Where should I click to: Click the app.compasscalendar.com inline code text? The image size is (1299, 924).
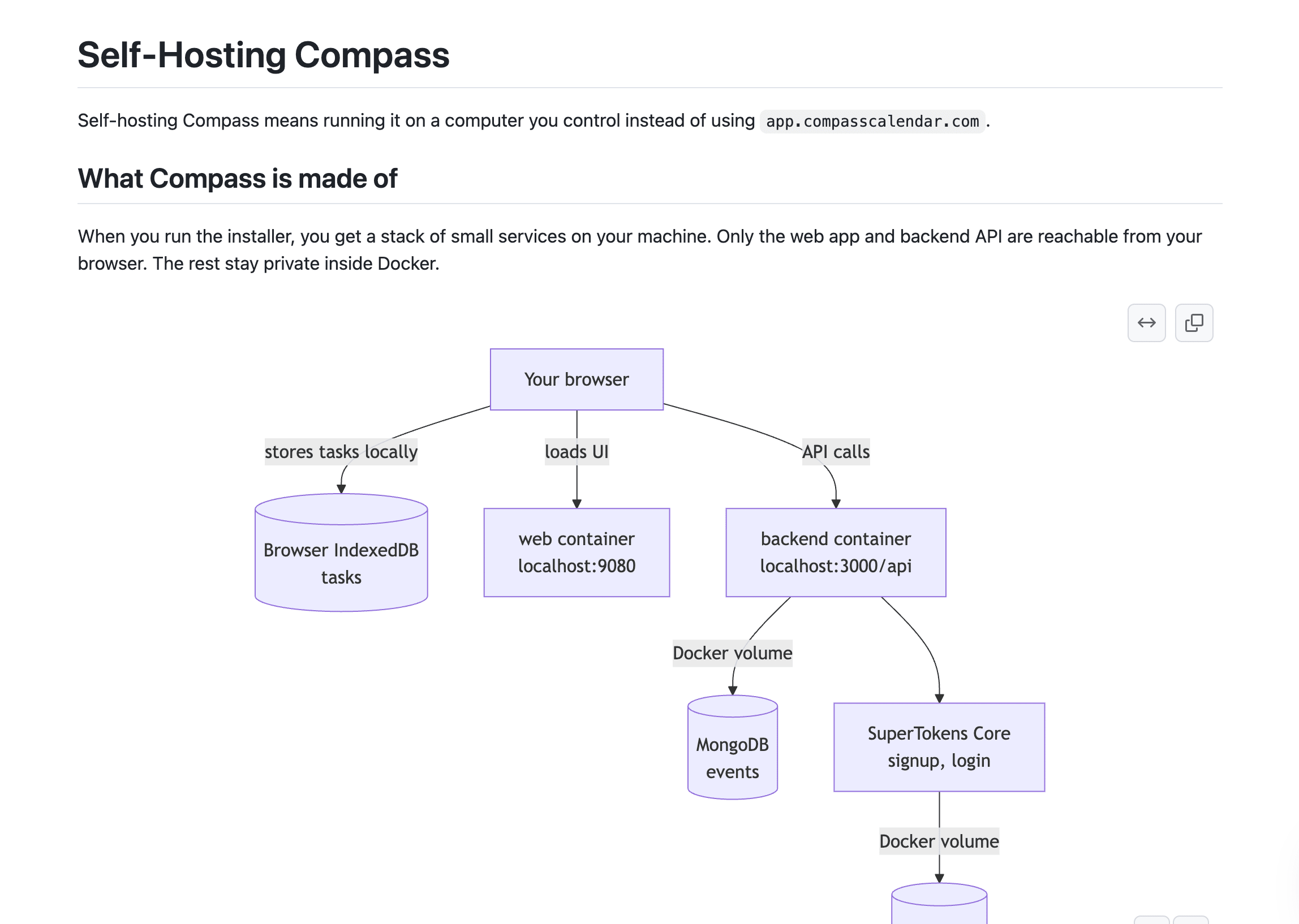pos(872,121)
